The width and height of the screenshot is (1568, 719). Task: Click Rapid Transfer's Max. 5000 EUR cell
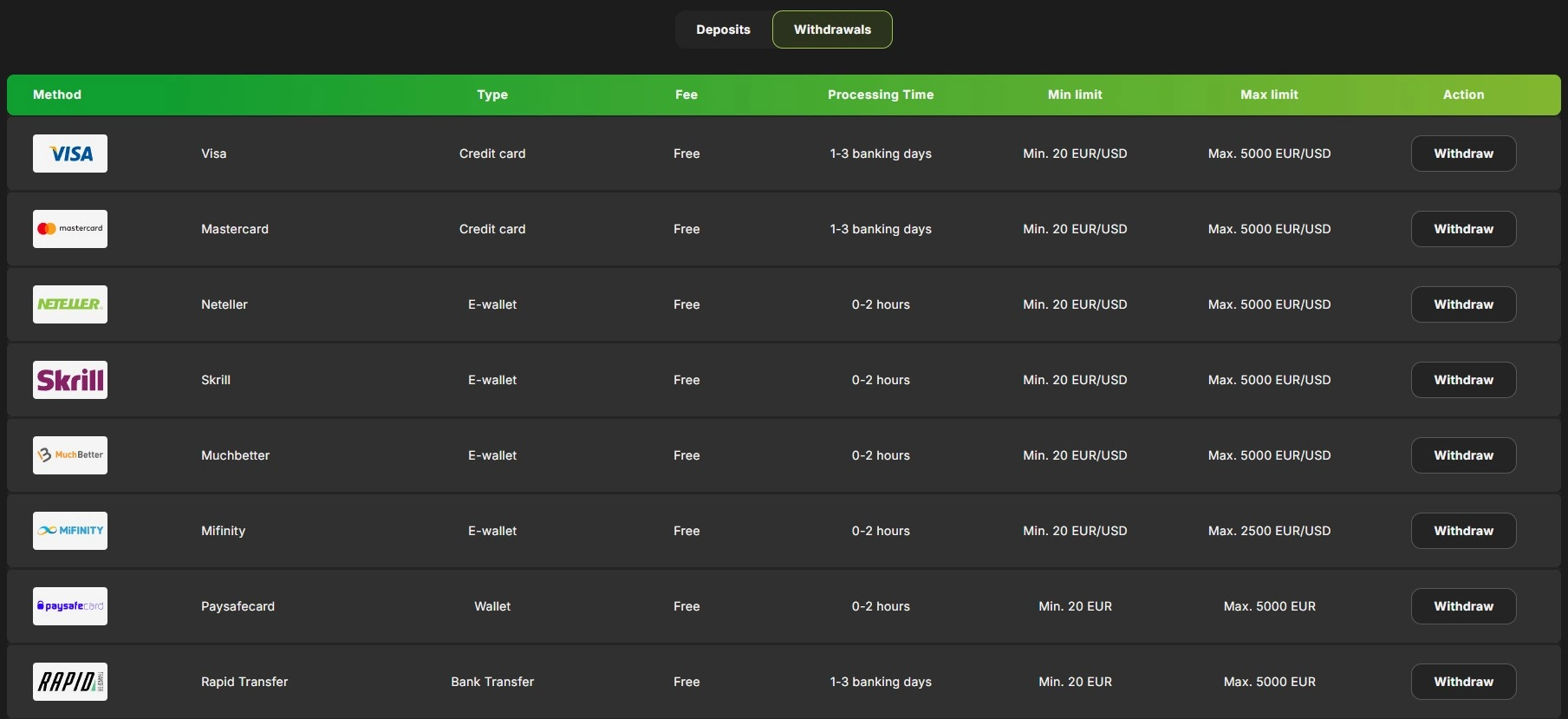point(1269,682)
